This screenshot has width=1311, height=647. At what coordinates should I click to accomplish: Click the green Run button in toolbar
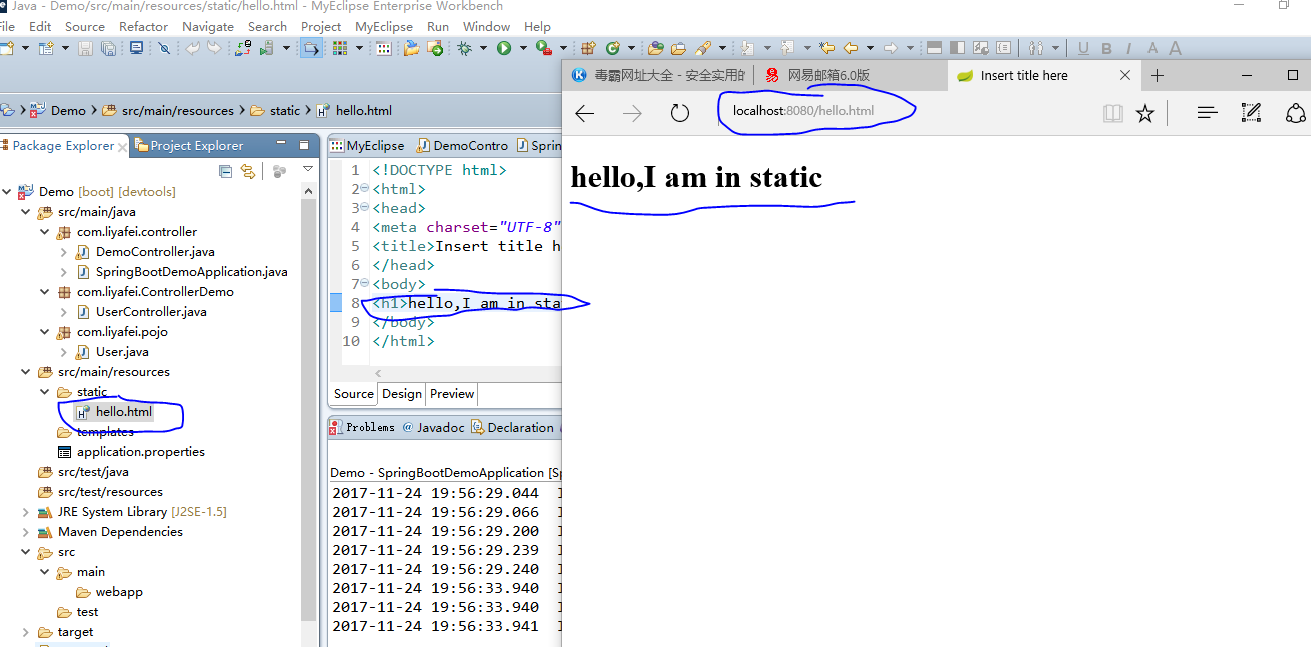(x=504, y=48)
